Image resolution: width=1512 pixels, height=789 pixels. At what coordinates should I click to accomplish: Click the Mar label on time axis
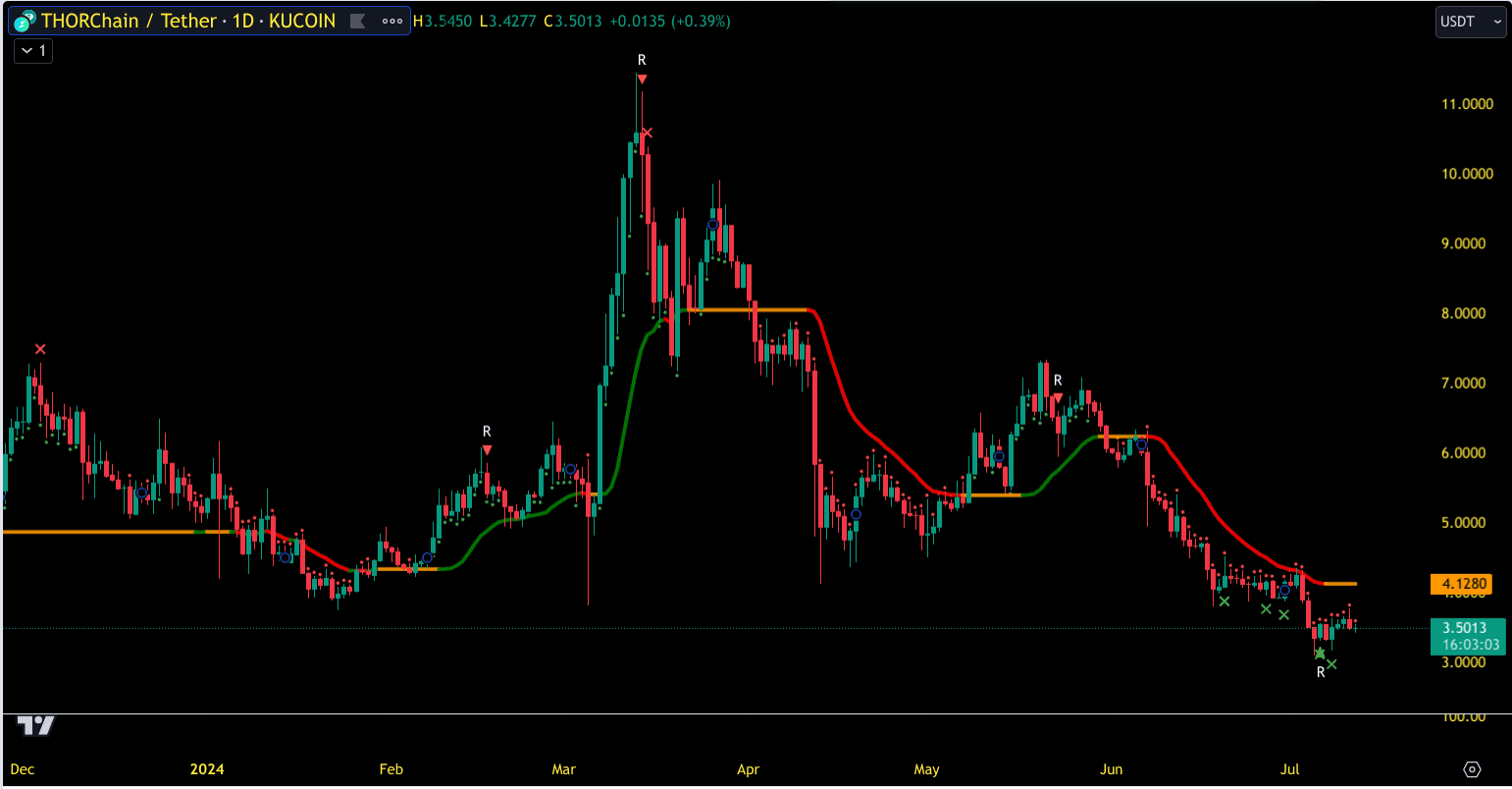563,769
